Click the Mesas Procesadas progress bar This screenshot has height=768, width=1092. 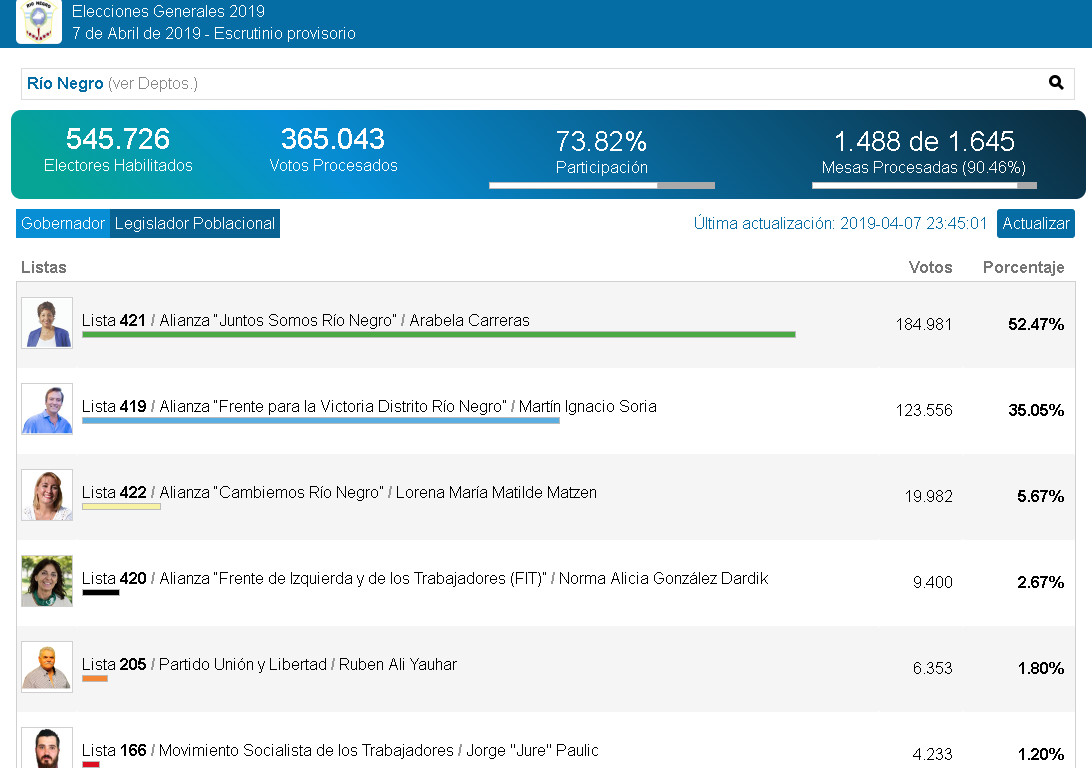pyautogui.click(x=924, y=185)
